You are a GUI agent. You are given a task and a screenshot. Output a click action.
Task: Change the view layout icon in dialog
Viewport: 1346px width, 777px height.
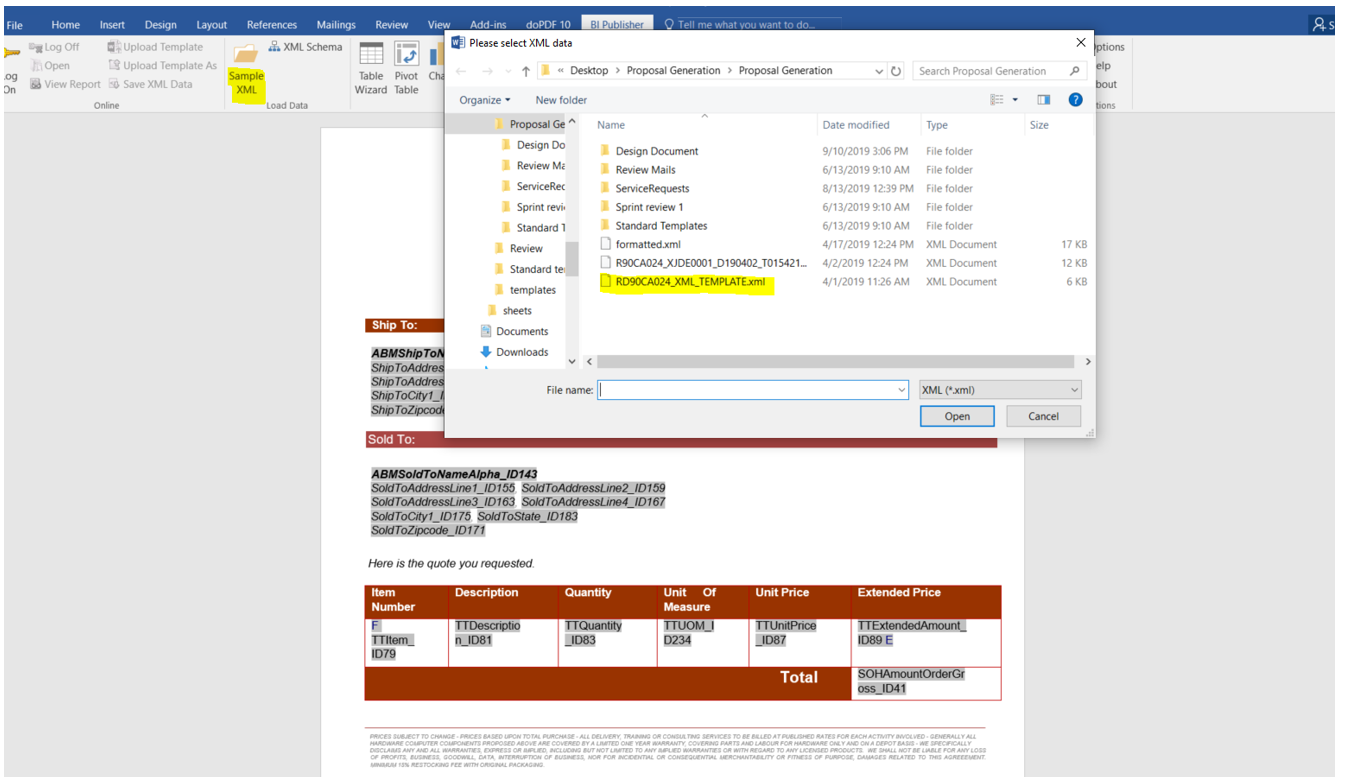pos(997,100)
